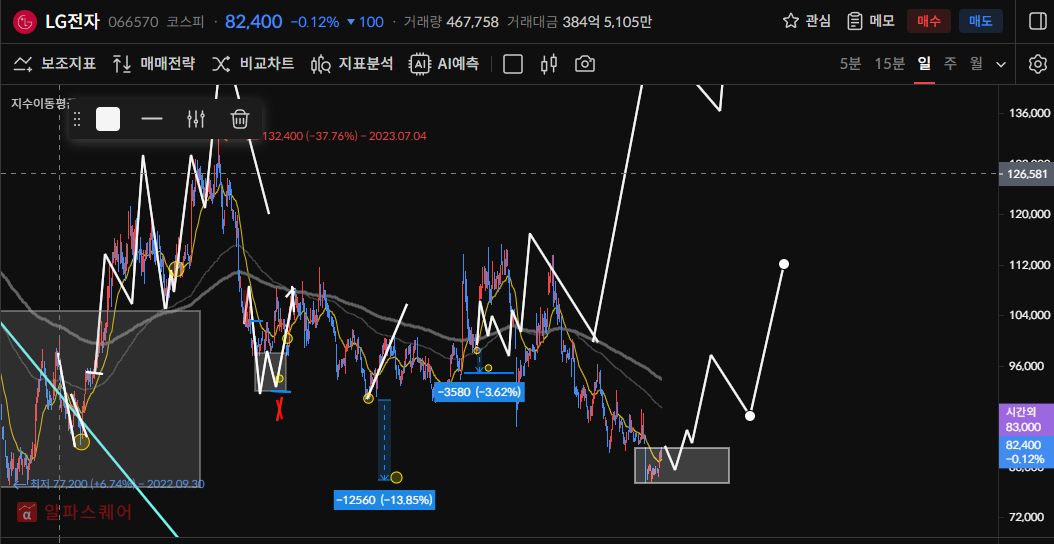Click the 82,400 current price tag on axis
The height and width of the screenshot is (544, 1054).
click(x=1024, y=452)
